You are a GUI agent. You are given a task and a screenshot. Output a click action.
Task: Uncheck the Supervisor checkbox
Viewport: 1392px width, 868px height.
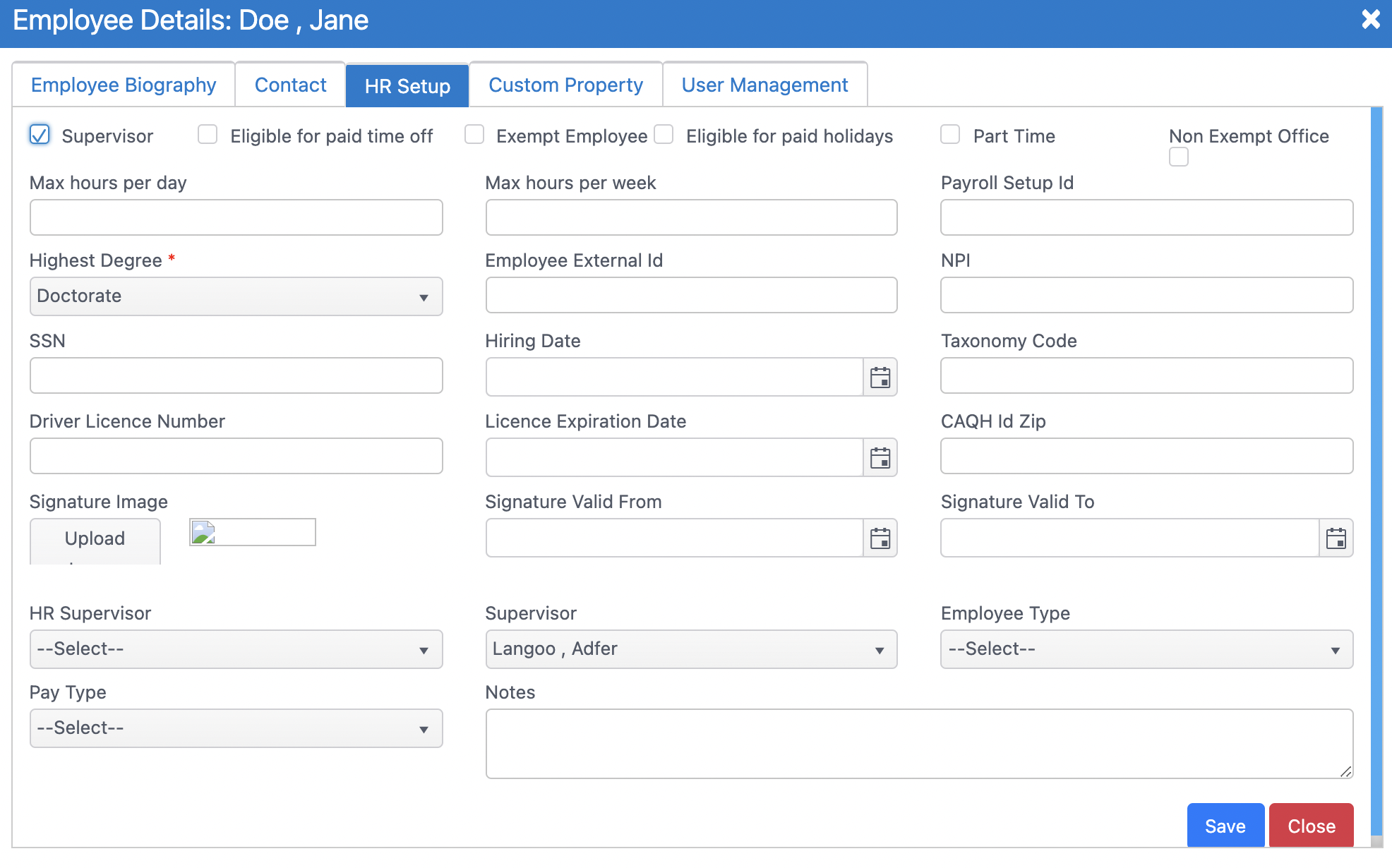pos(40,135)
